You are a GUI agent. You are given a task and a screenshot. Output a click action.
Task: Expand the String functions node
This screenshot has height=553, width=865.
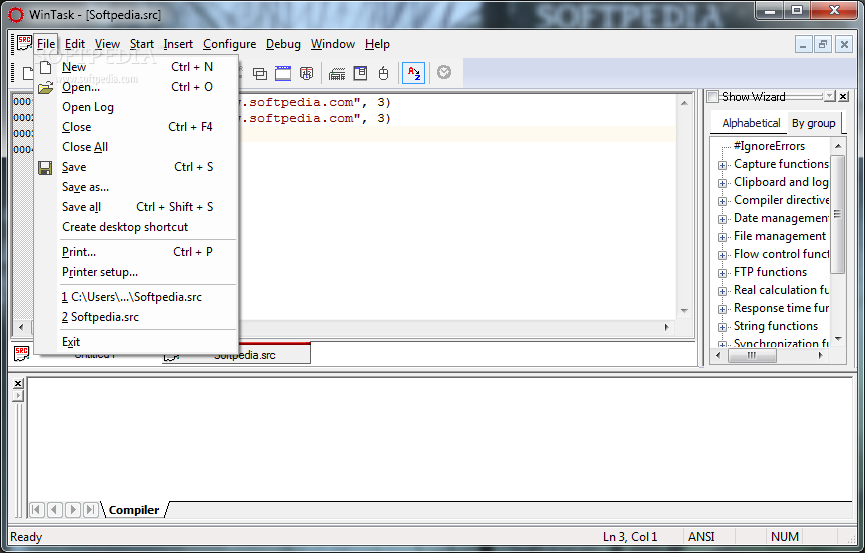click(722, 327)
